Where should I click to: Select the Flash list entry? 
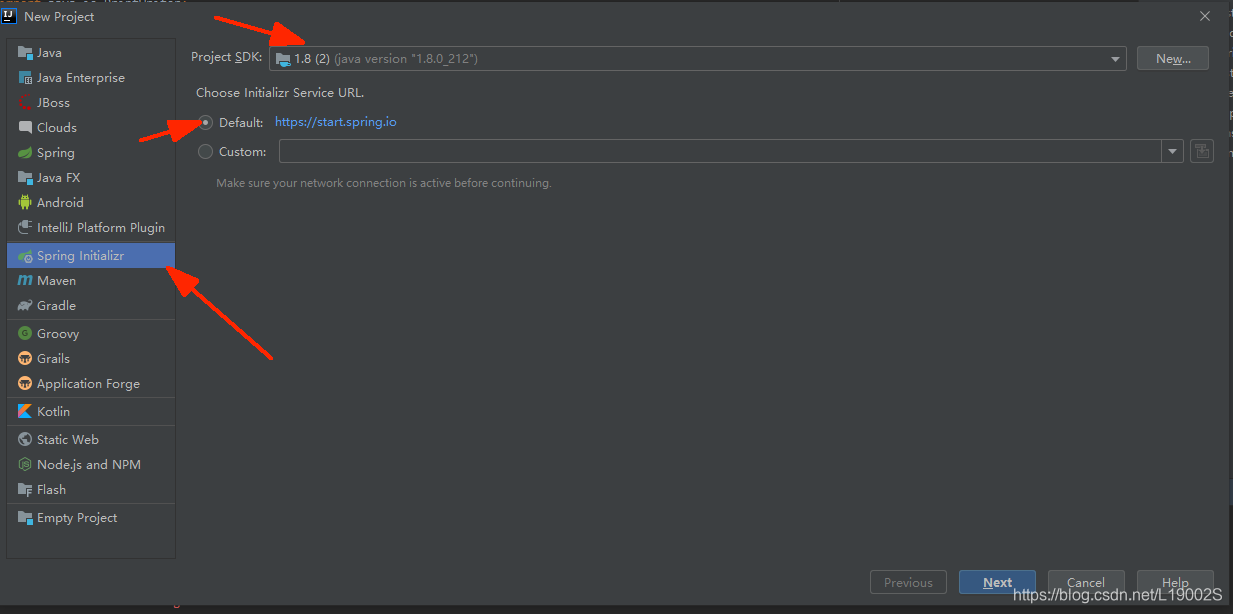91,490
